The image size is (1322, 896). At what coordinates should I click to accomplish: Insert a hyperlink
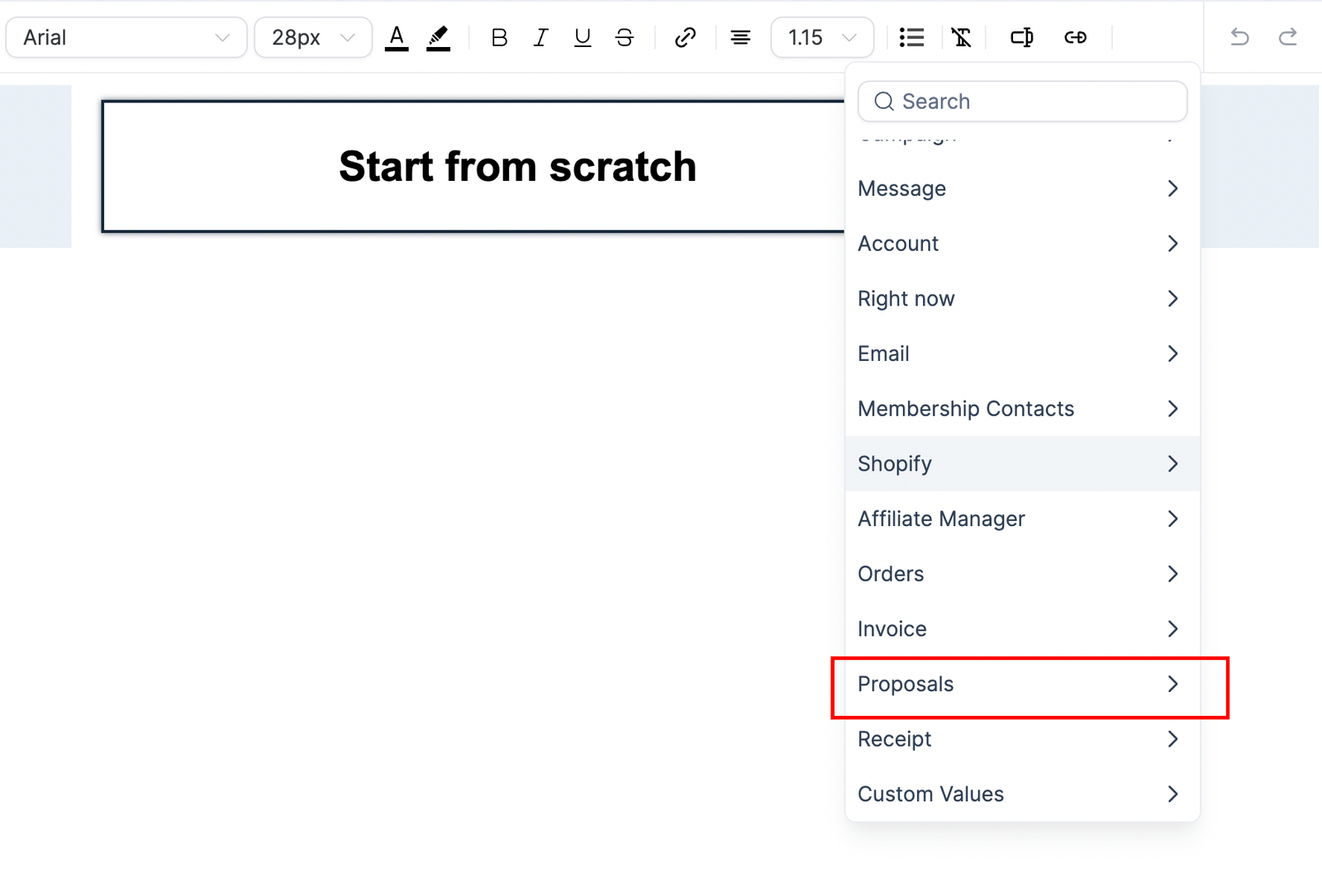(685, 37)
